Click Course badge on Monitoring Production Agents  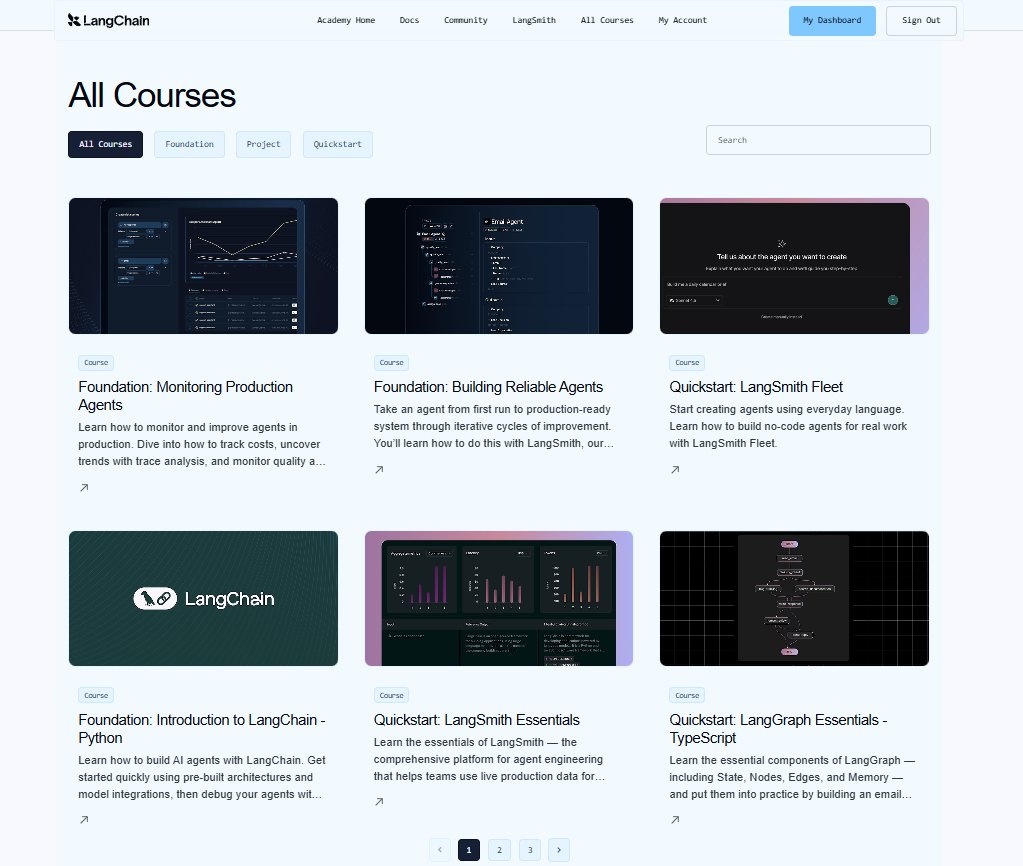tap(96, 363)
